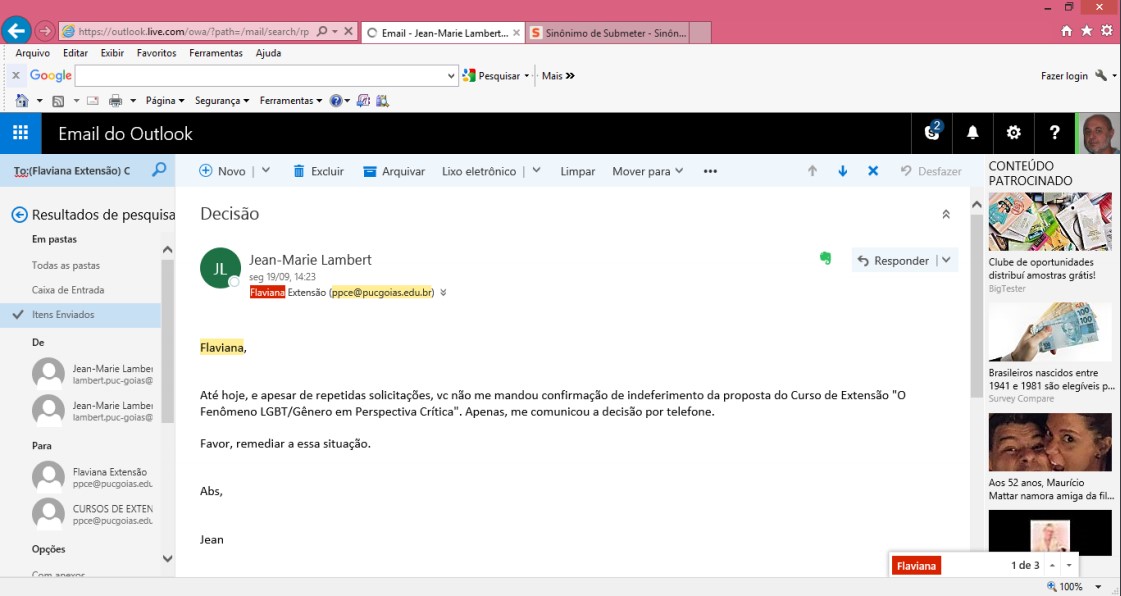
Task: Open the Outlook settings gear
Action: (x=1013, y=133)
